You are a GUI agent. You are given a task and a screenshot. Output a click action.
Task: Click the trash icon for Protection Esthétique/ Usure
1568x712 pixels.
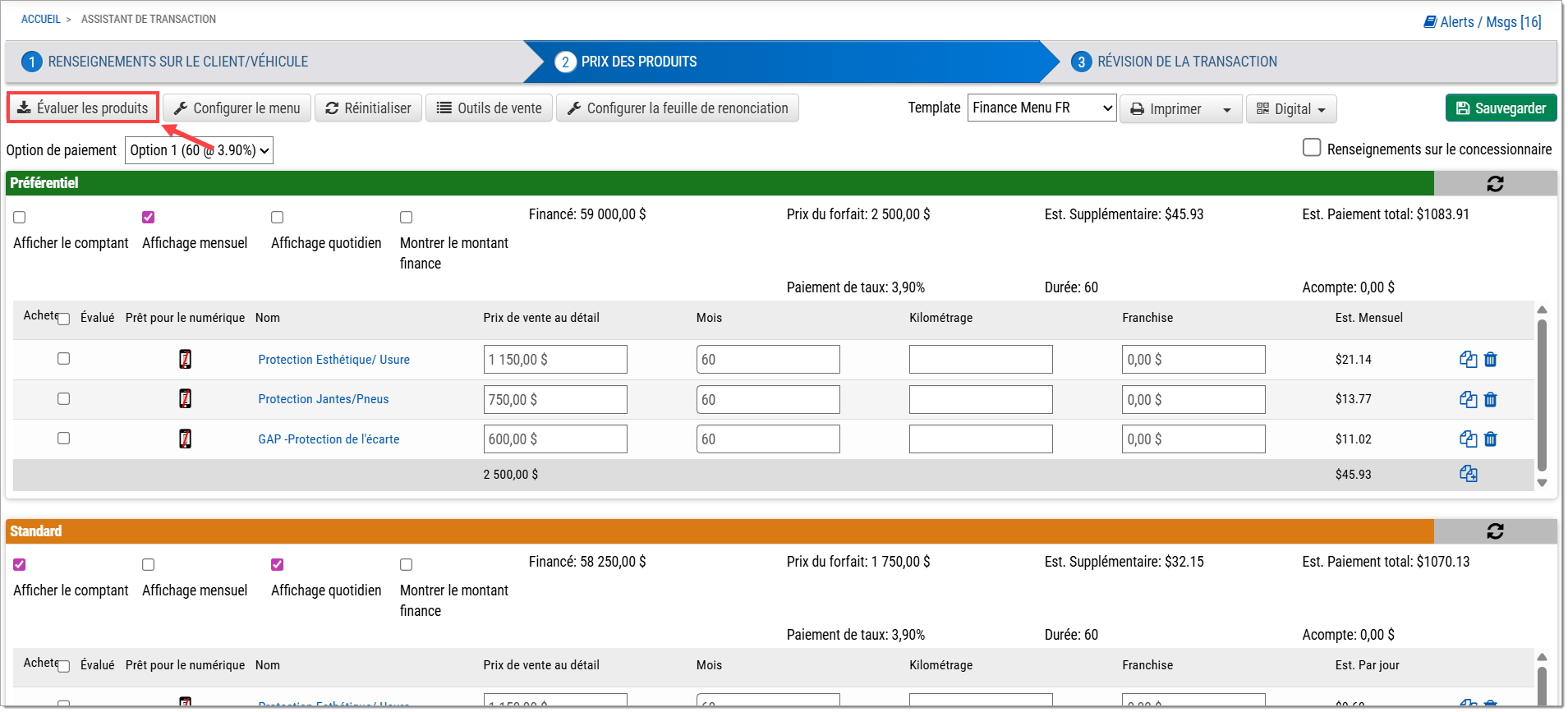(x=1491, y=360)
